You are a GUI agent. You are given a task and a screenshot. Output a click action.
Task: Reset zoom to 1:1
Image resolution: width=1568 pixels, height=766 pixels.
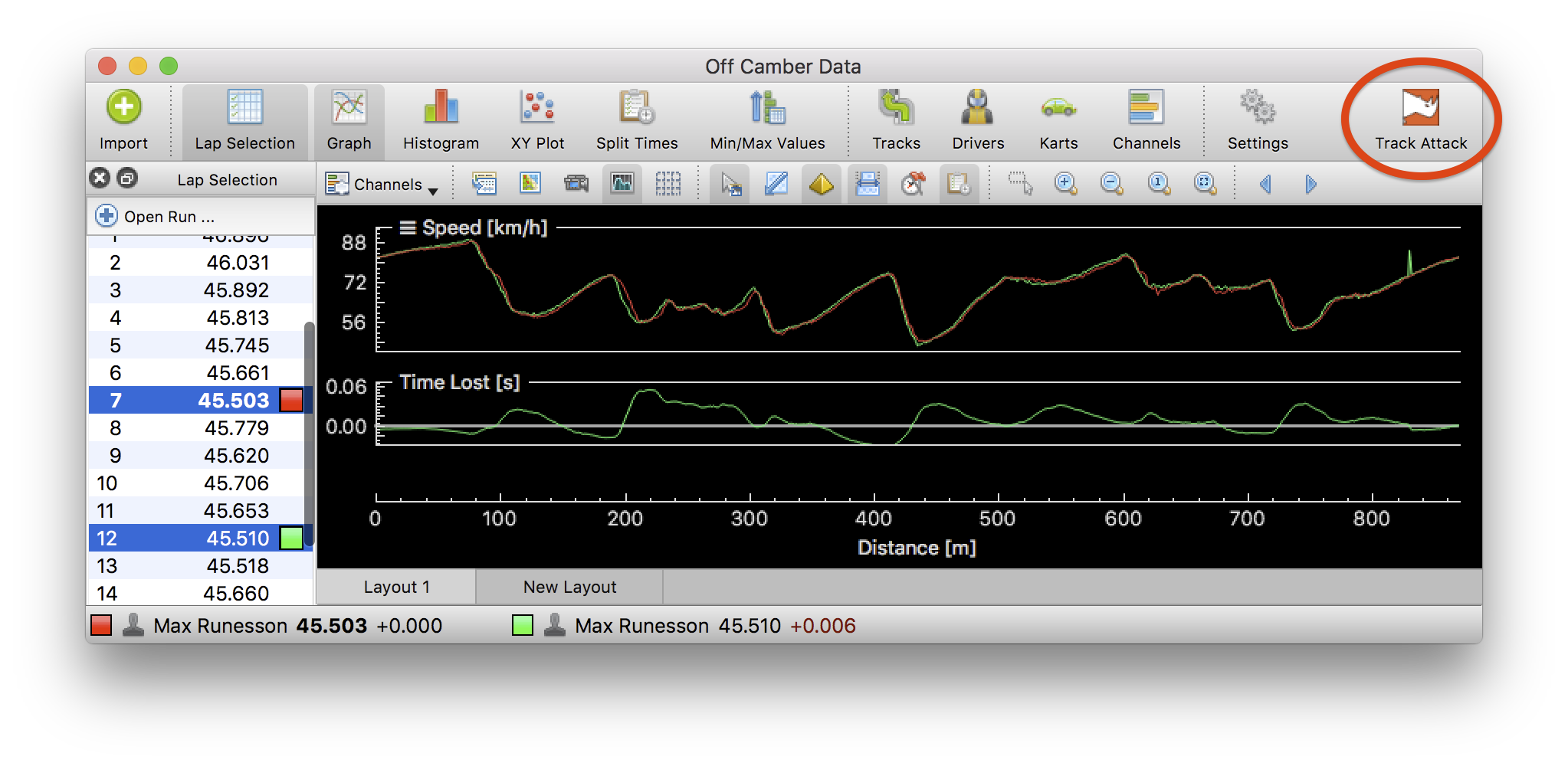[1159, 184]
